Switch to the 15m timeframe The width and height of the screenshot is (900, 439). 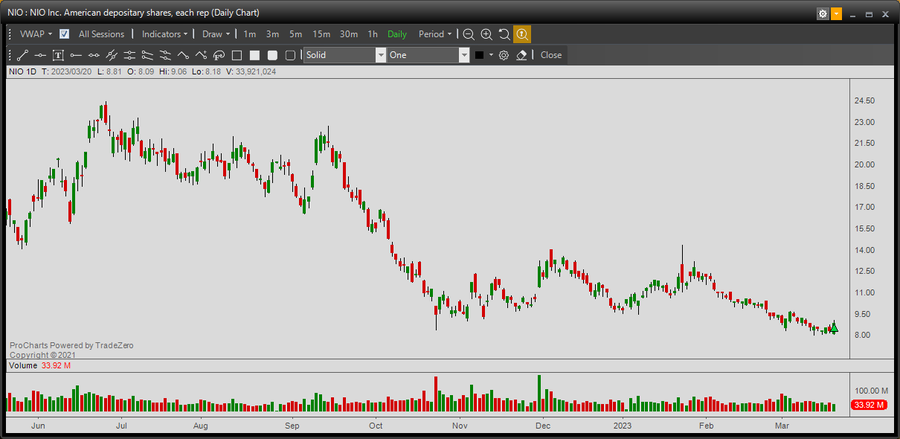click(322, 34)
